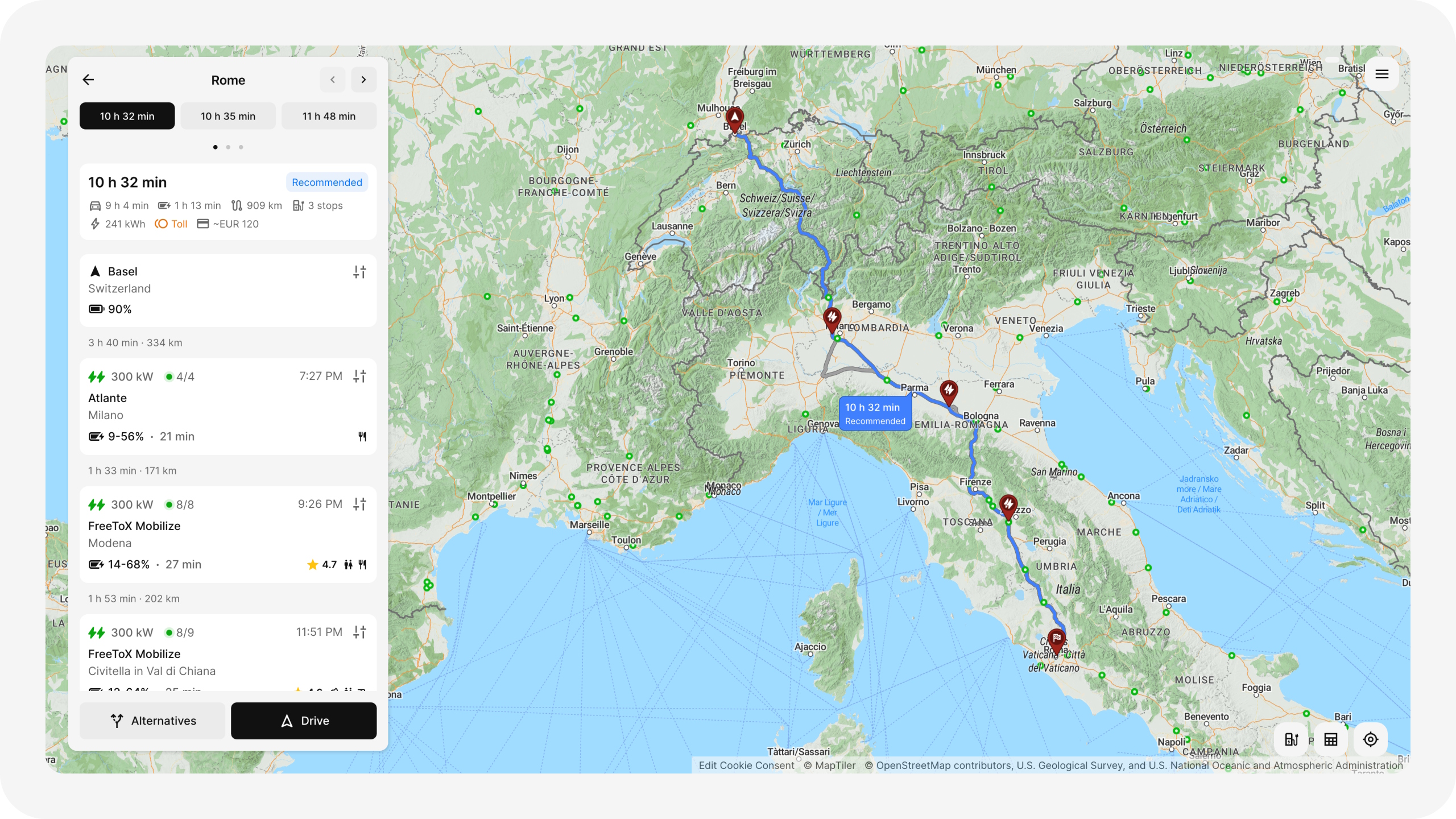Click the previous routes chevron arrow
Screen dimensions: 1456x819
pos(333,80)
